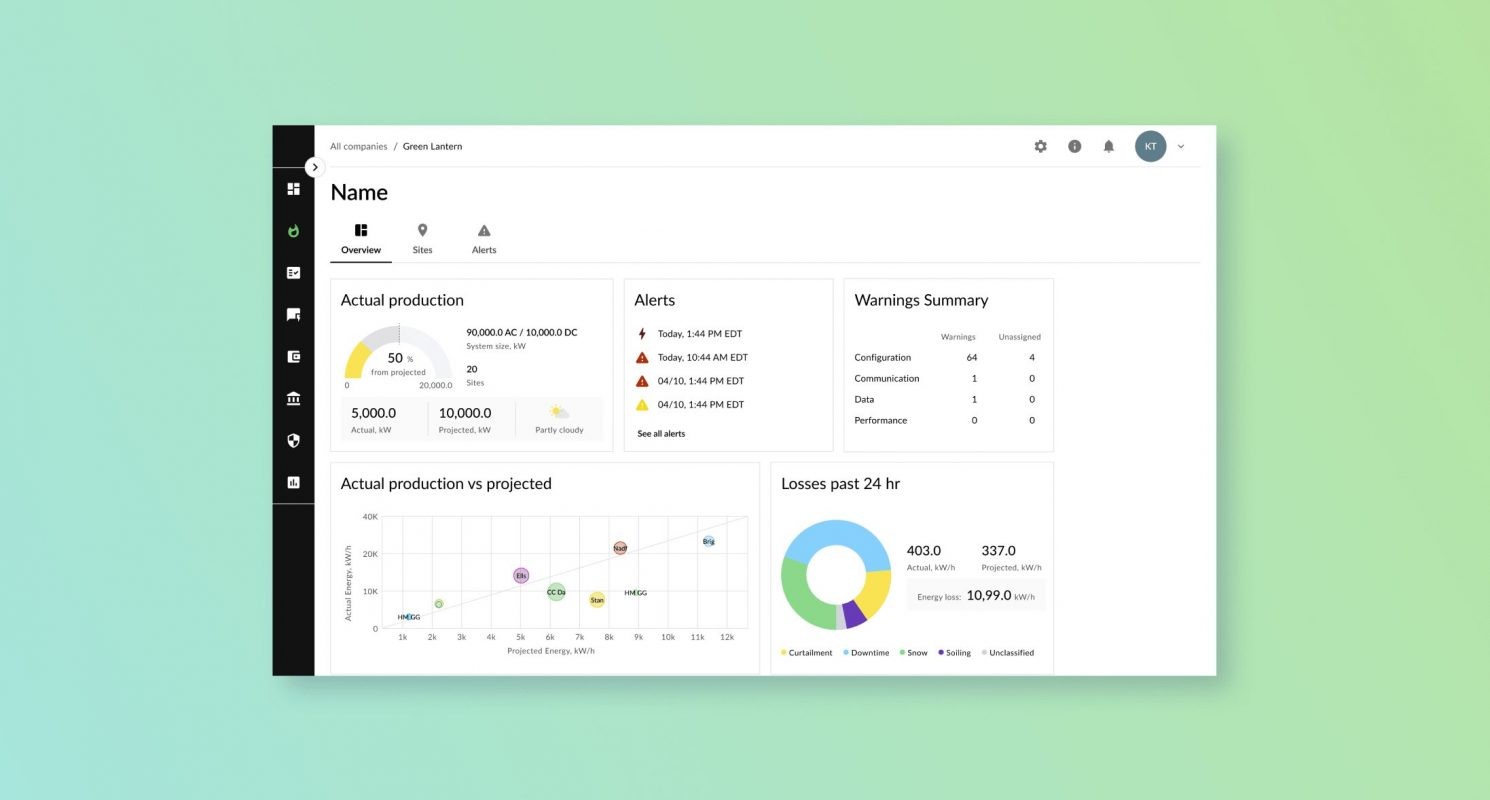Click the purple Soiling donut segment
This screenshot has height=800, width=1490.
pos(854,614)
